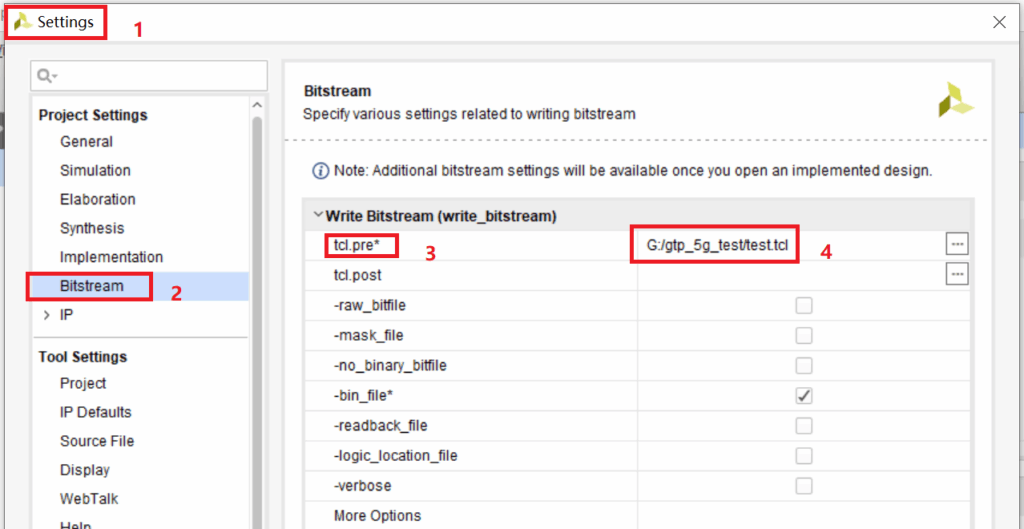Viewport: 1024px width, 529px height.
Task: Toggle the -verbose checkbox
Action: click(803, 485)
